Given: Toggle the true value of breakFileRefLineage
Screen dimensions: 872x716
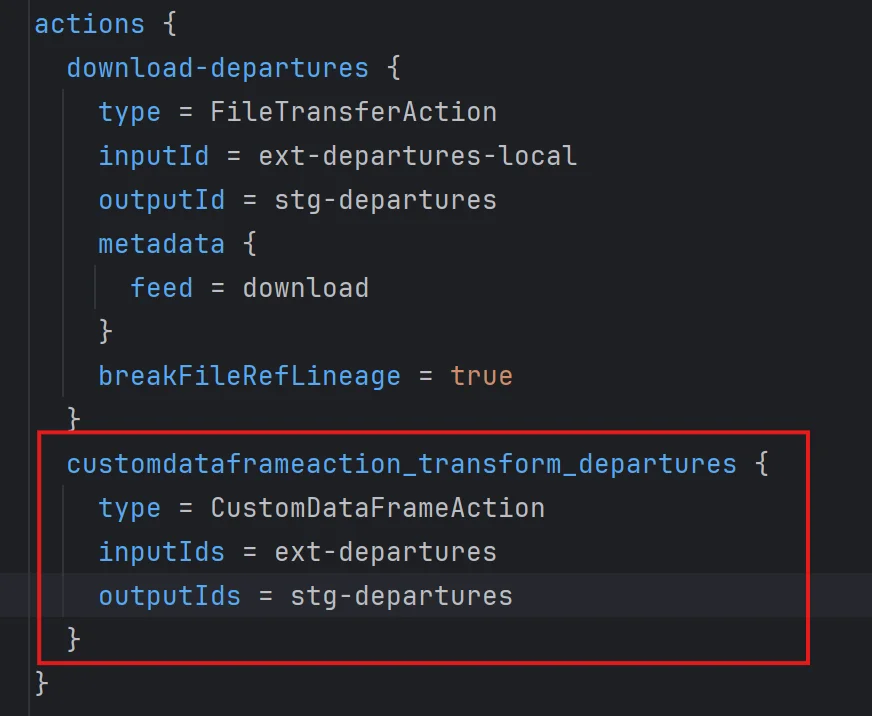Looking at the screenshot, I should click(481, 375).
